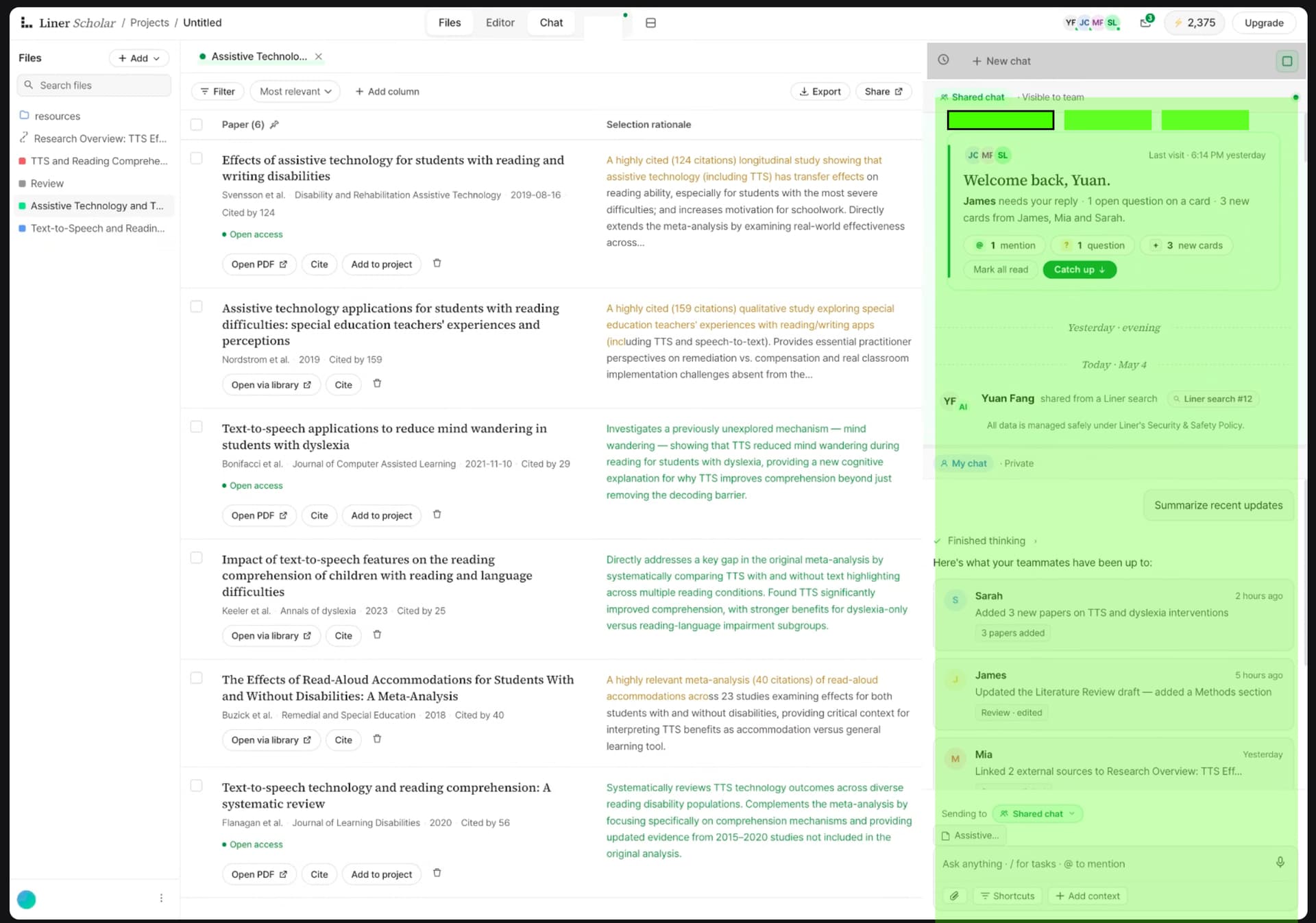Screen dimensions: 1316x923
Task: Open the Add files dropdown
Action: pos(139,58)
